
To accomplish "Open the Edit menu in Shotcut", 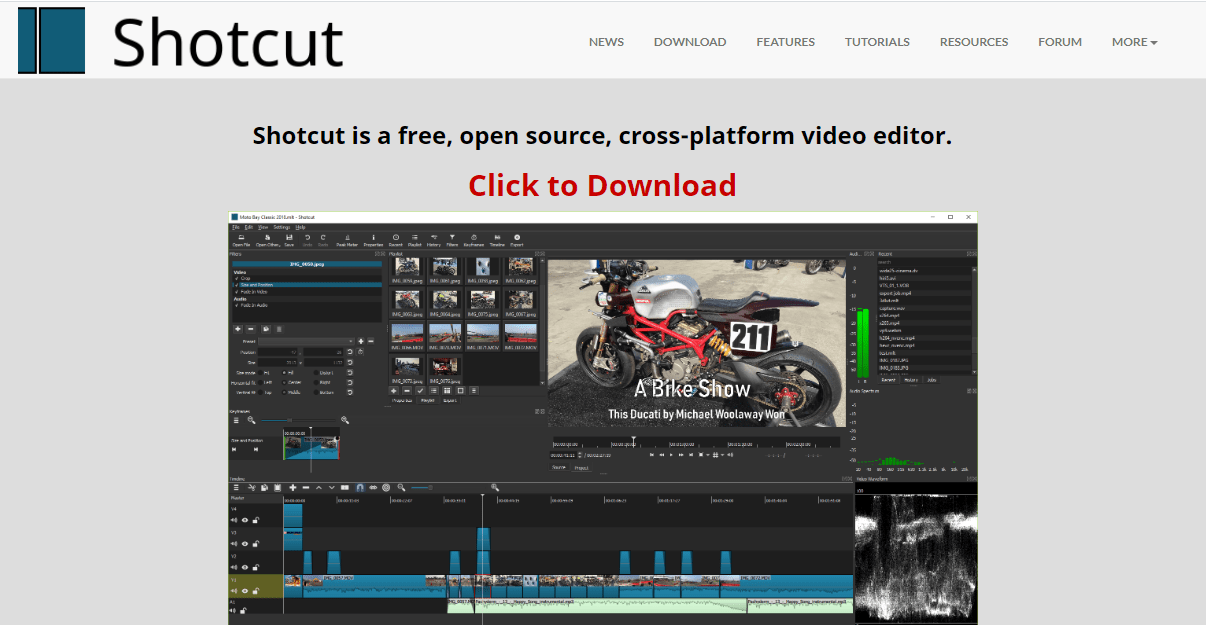I will [248, 227].
